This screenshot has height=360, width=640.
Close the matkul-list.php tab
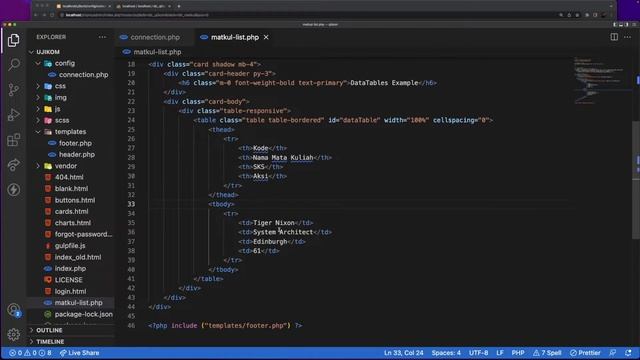[x=266, y=37]
